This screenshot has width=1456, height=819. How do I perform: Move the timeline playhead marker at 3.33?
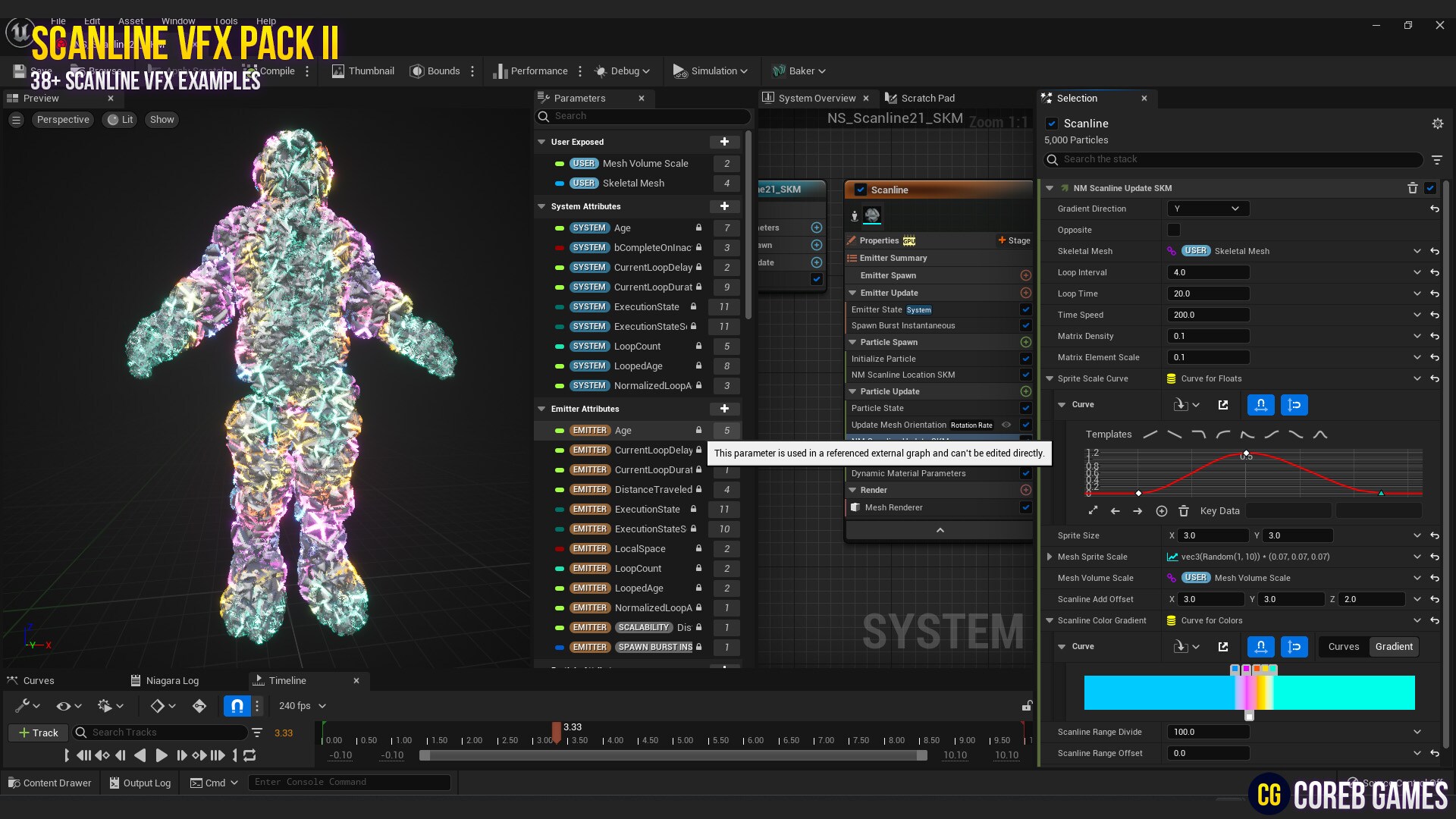click(557, 733)
